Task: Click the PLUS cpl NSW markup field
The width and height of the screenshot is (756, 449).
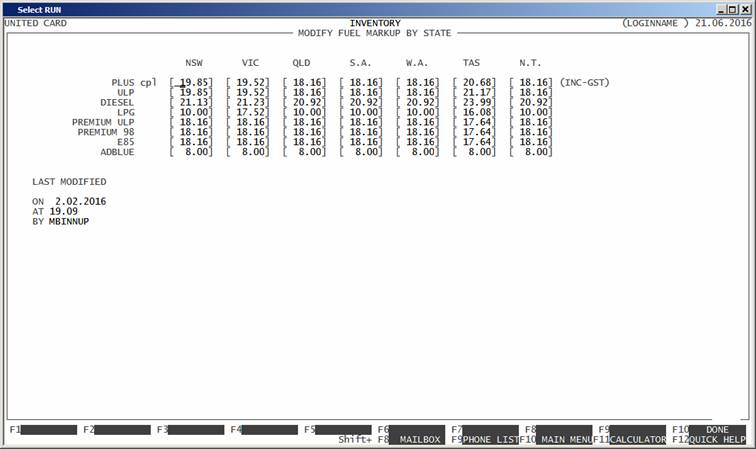Action: tap(191, 82)
